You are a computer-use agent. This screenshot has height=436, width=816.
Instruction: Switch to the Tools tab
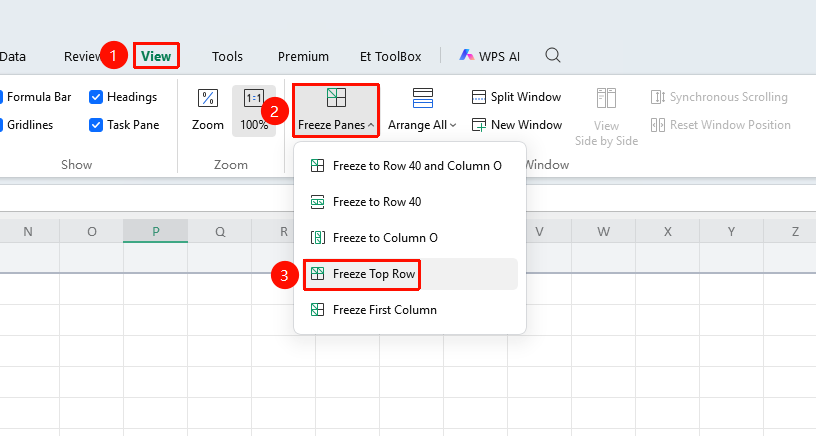227,56
